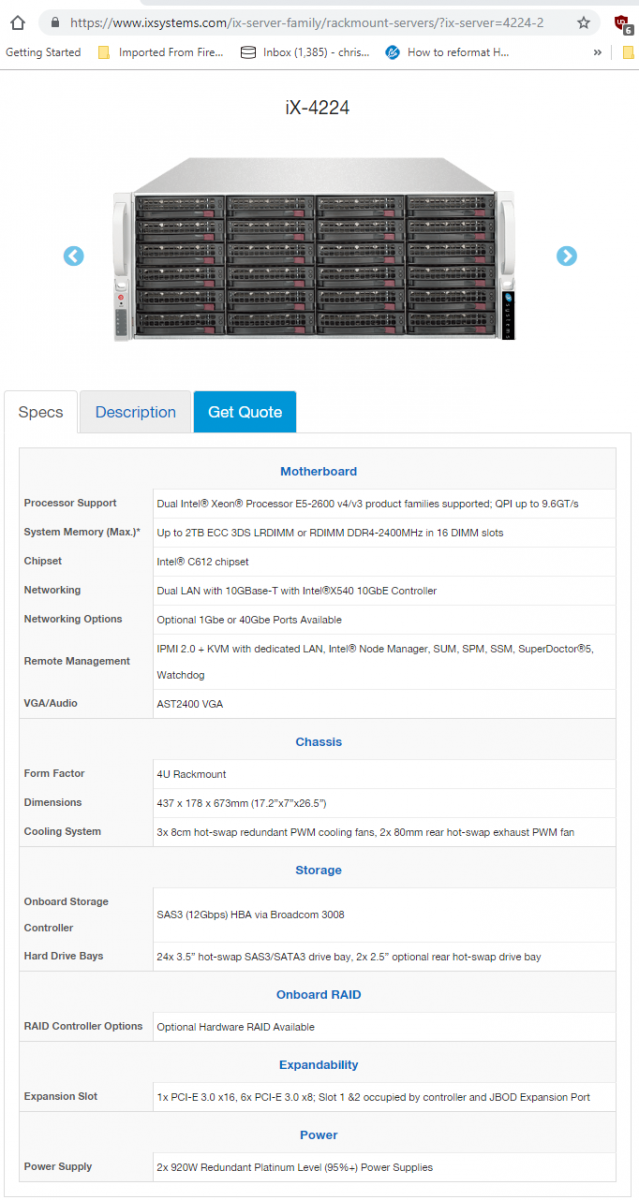
Task: Click the Cooling System label
Action: coord(62,831)
